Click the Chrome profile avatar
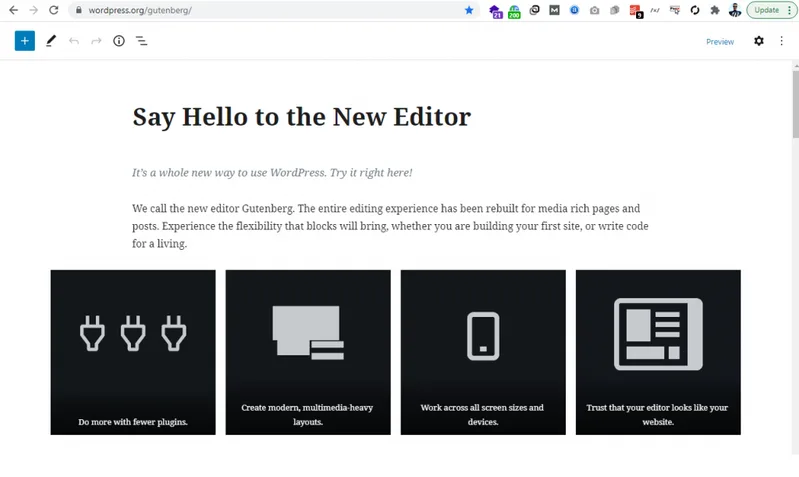 (x=735, y=10)
